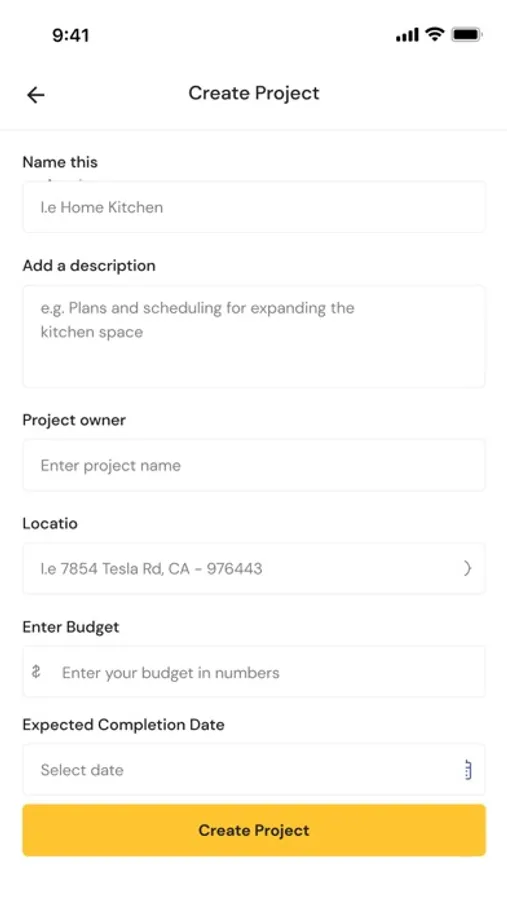
Task: Open the location field showing Tesla Rd example
Action: (254, 568)
